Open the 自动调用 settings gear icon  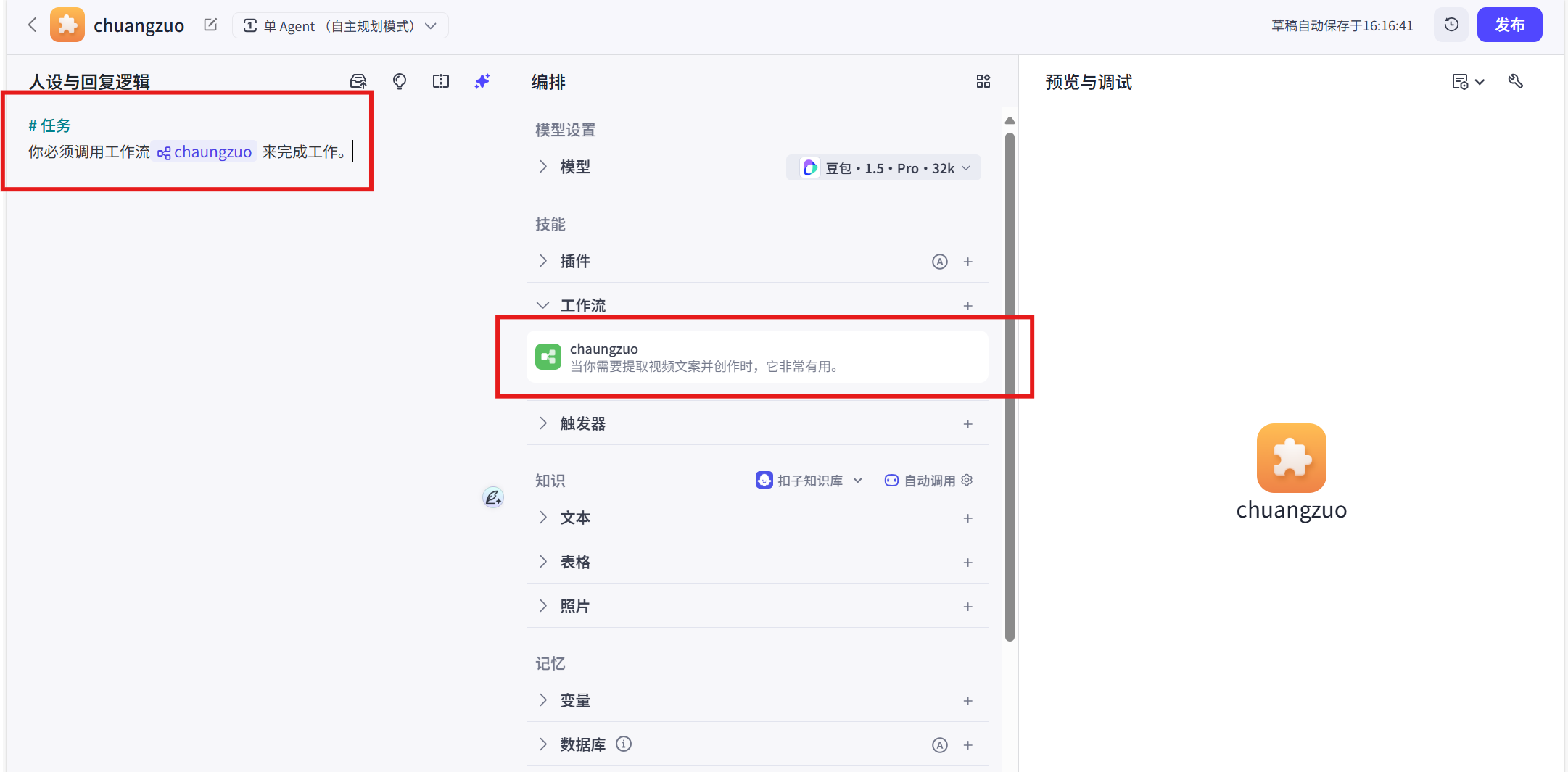[x=967, y=480]
